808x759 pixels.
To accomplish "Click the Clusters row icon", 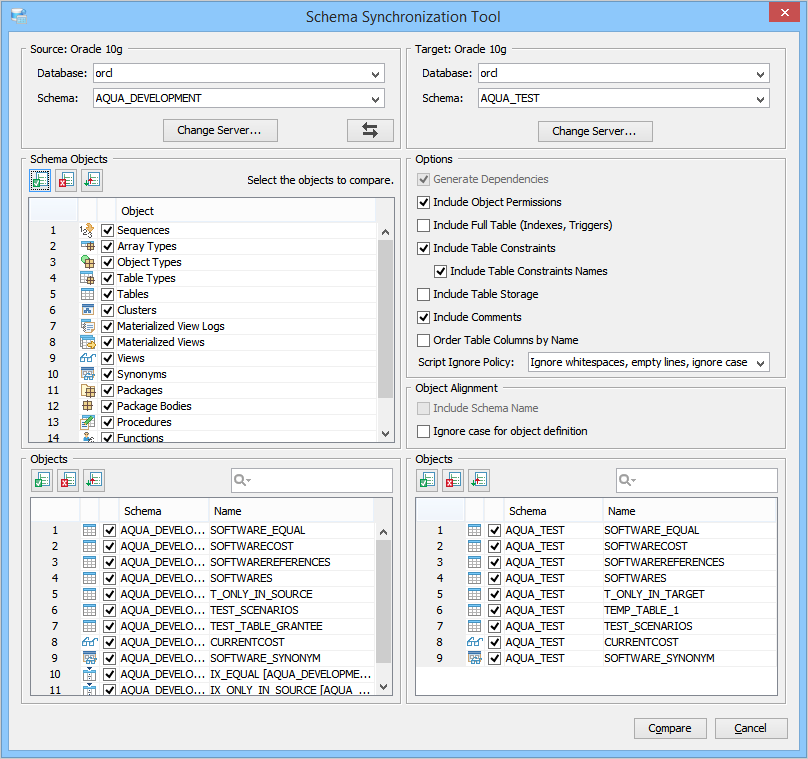I will [88, 310].
